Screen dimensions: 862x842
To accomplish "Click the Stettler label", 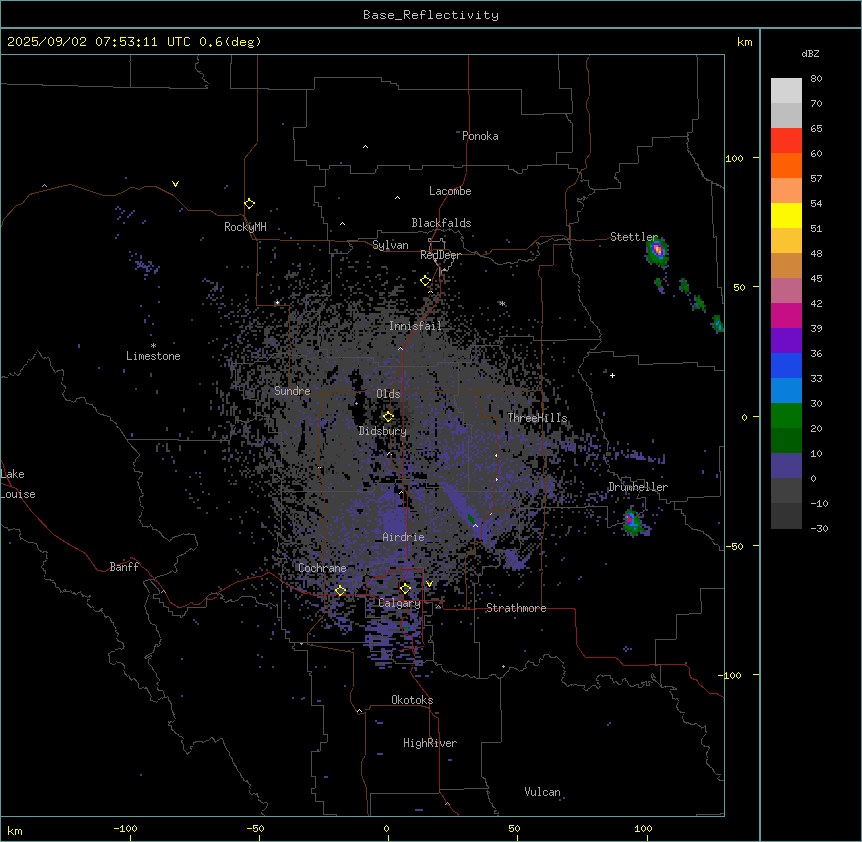I will (x=634, y=237).
